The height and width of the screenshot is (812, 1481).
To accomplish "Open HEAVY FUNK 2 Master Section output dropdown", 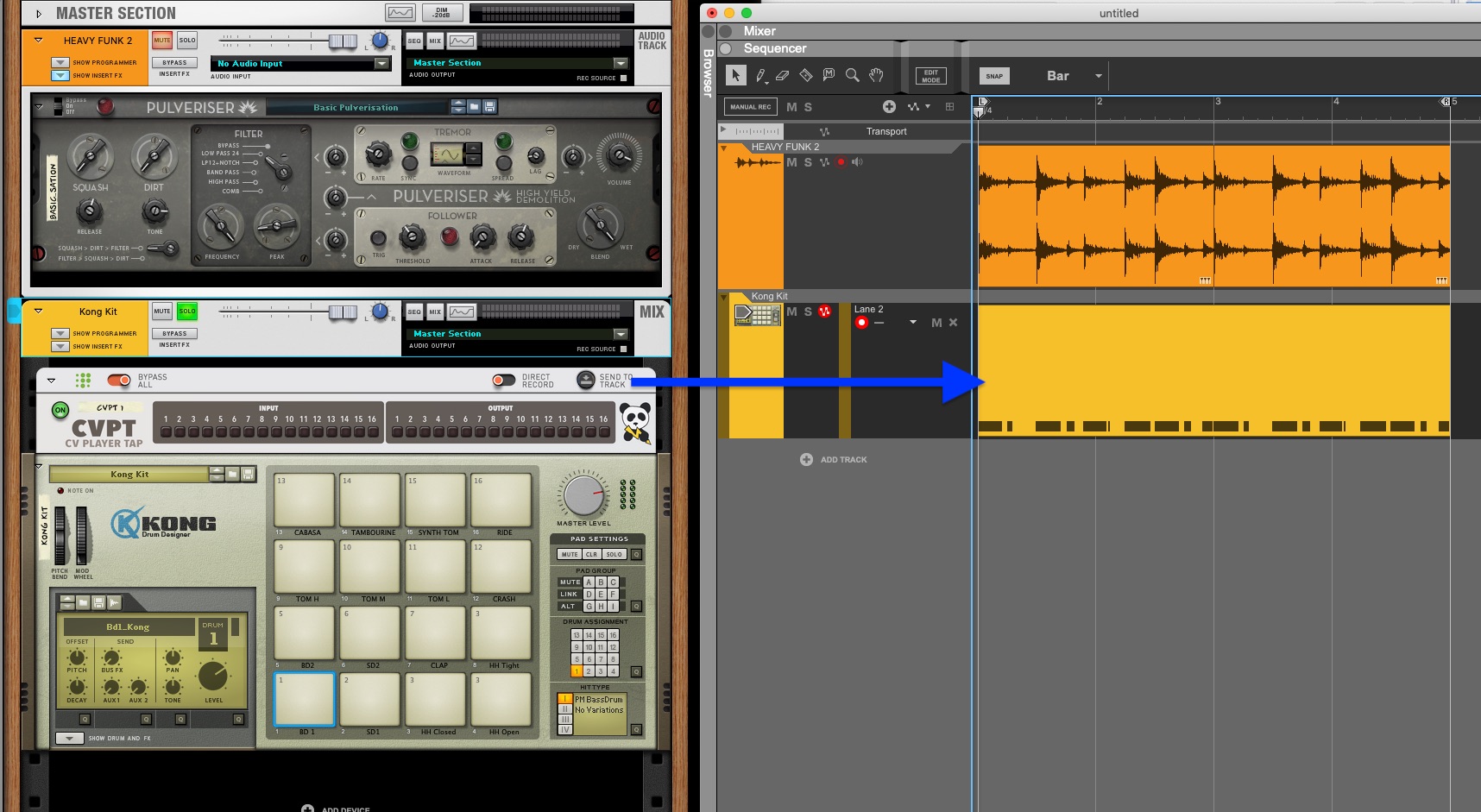I will coord(620,63).
